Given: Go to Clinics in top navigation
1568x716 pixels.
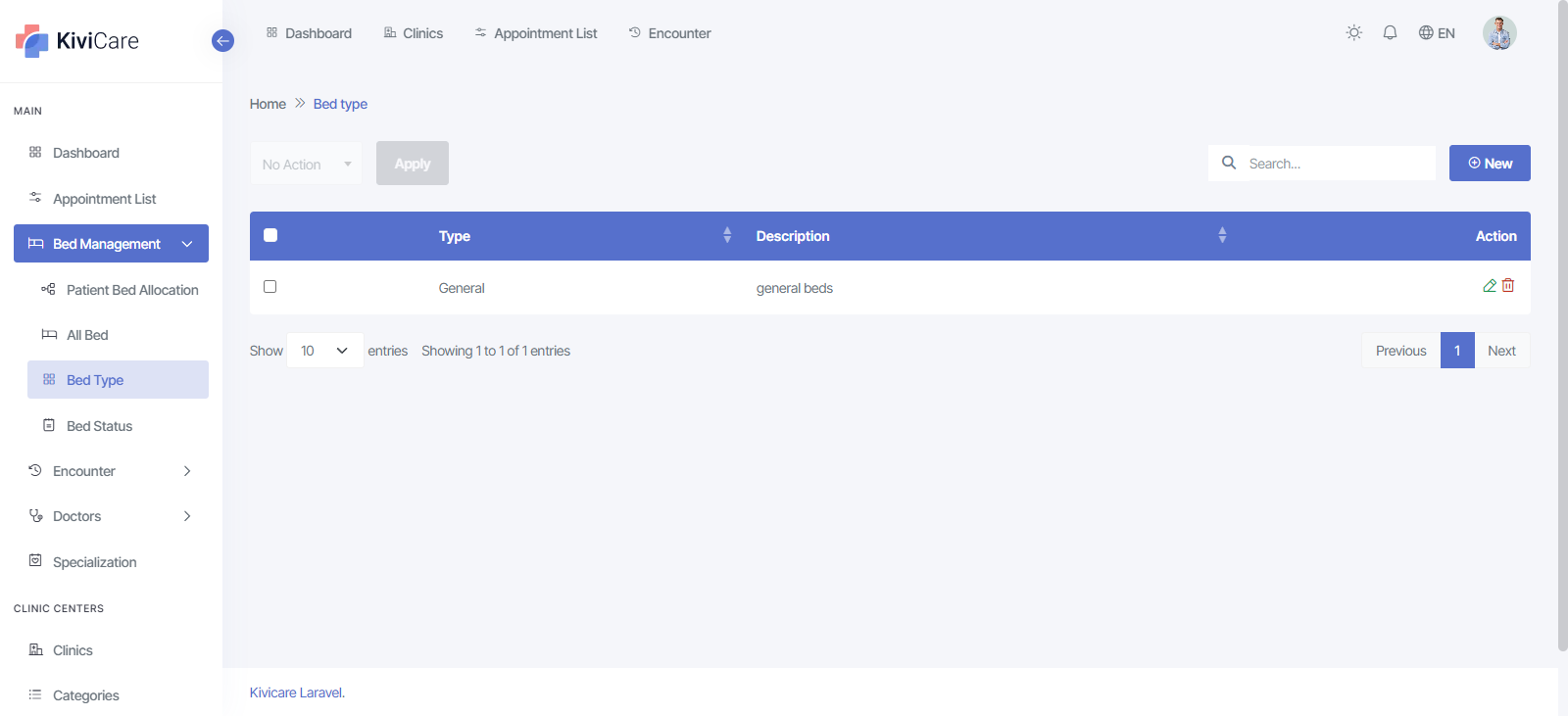Looking at the screenshot, I should (x=413, y=33).
